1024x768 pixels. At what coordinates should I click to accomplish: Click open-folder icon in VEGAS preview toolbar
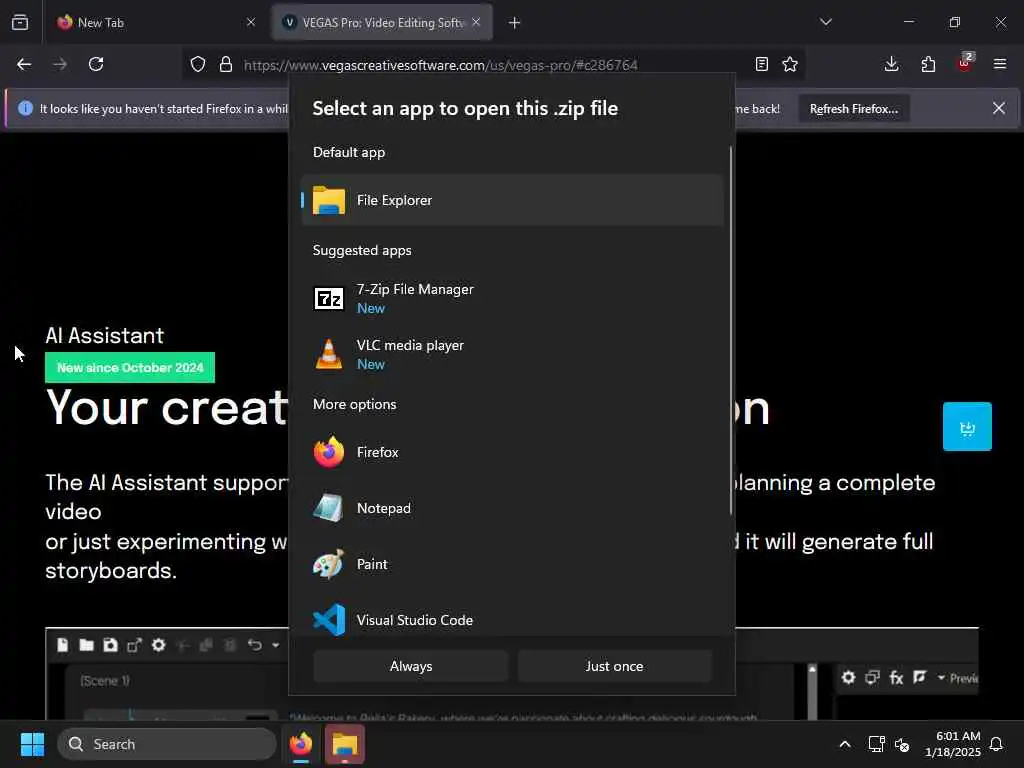tap(86, 645)
